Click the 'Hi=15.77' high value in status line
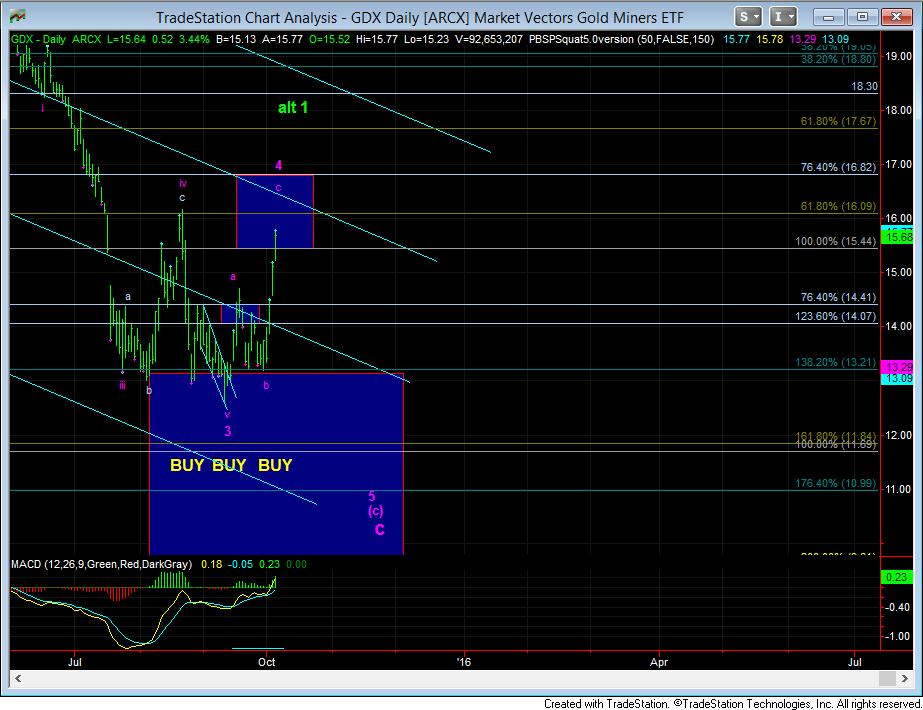Viewport: 923px width, 710px height. (377, 39)
